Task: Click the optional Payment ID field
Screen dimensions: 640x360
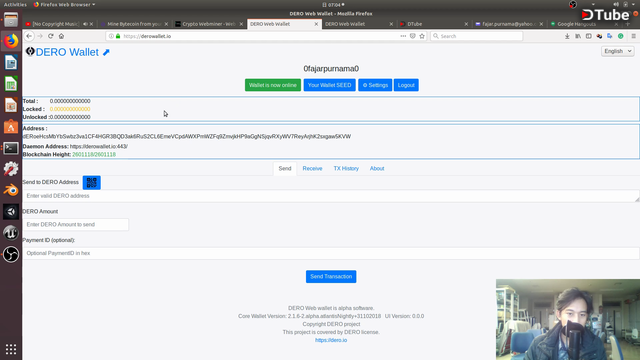Action: (x=331, y=253)
